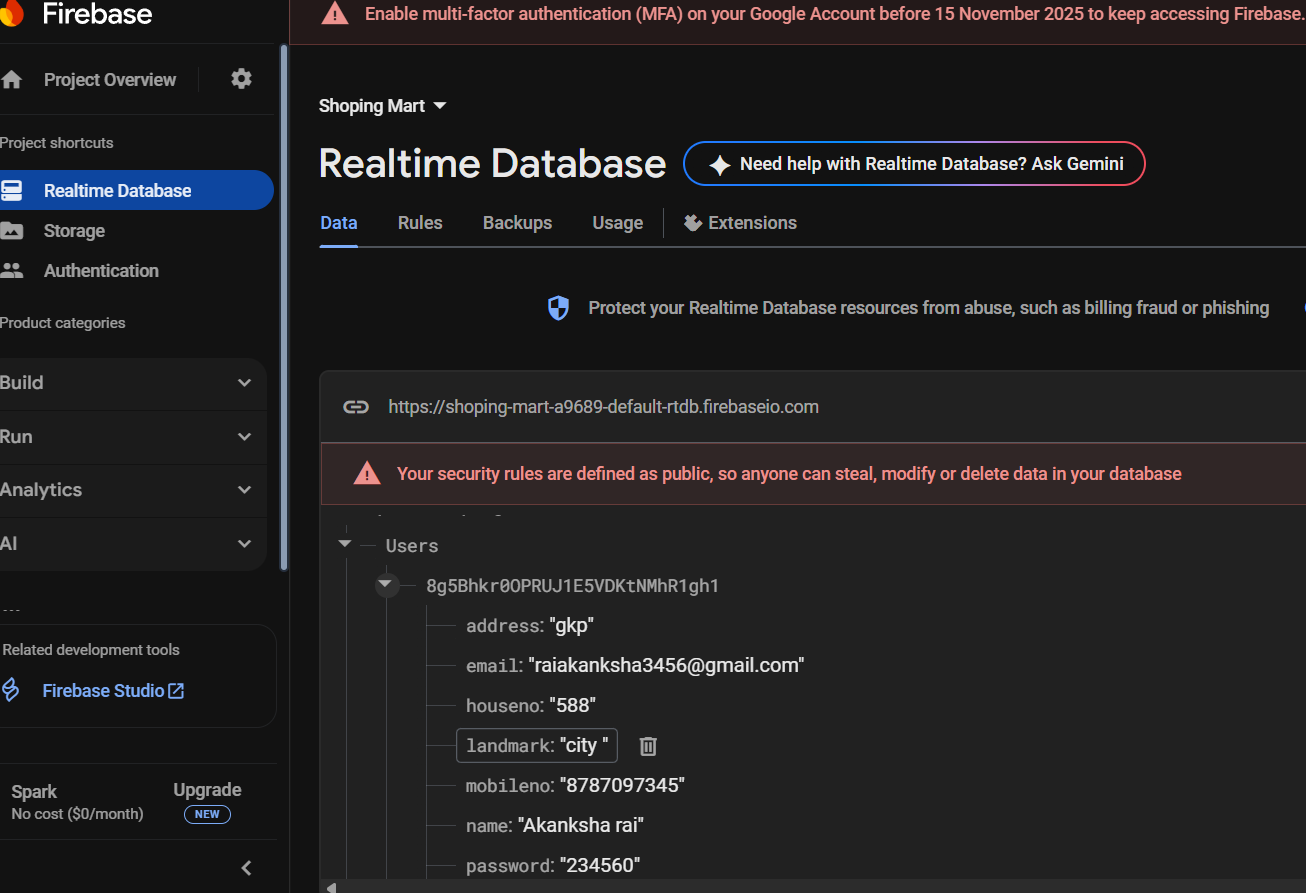Switch to the Rules tab
Viewport: 1306px width, 893px height.
point(420,223)
